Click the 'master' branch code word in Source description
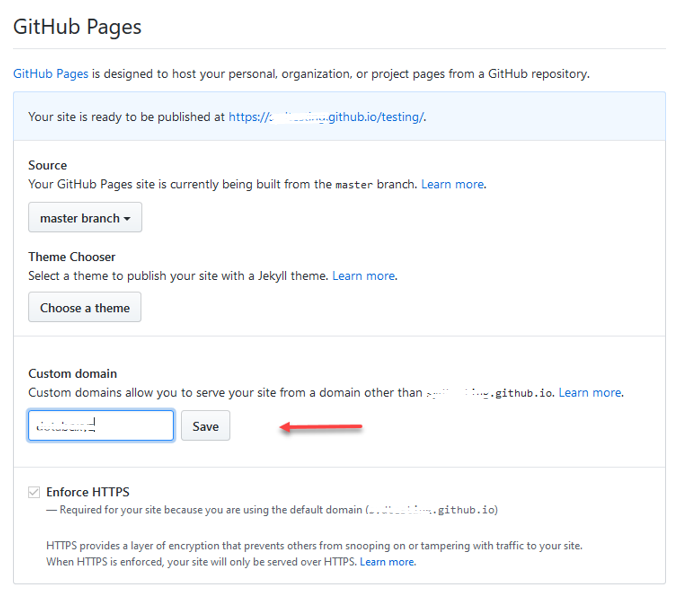Viewport: 677px width, 593px height. pyautogui.click(x=354, y=185)
